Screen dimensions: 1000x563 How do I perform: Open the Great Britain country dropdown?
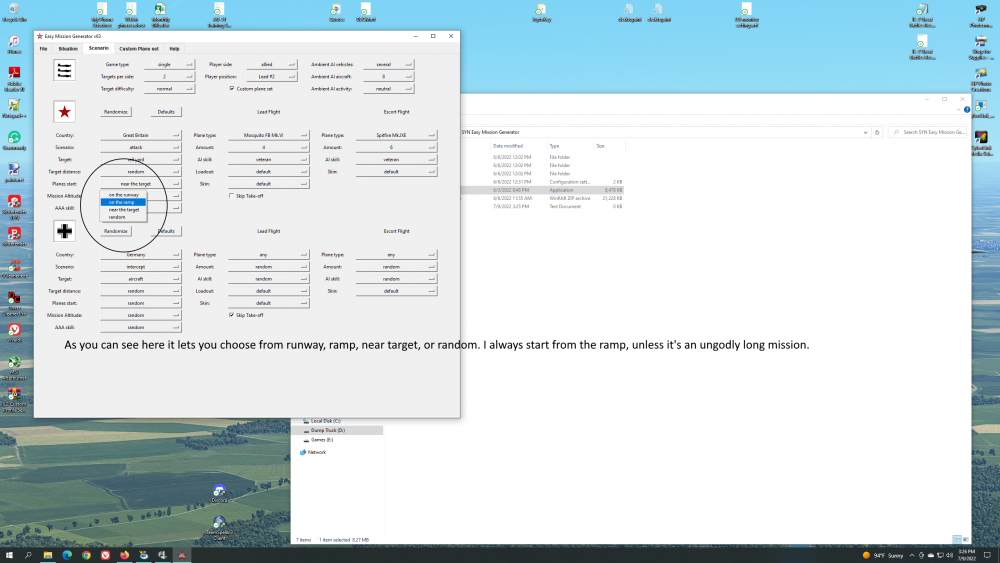142,135
